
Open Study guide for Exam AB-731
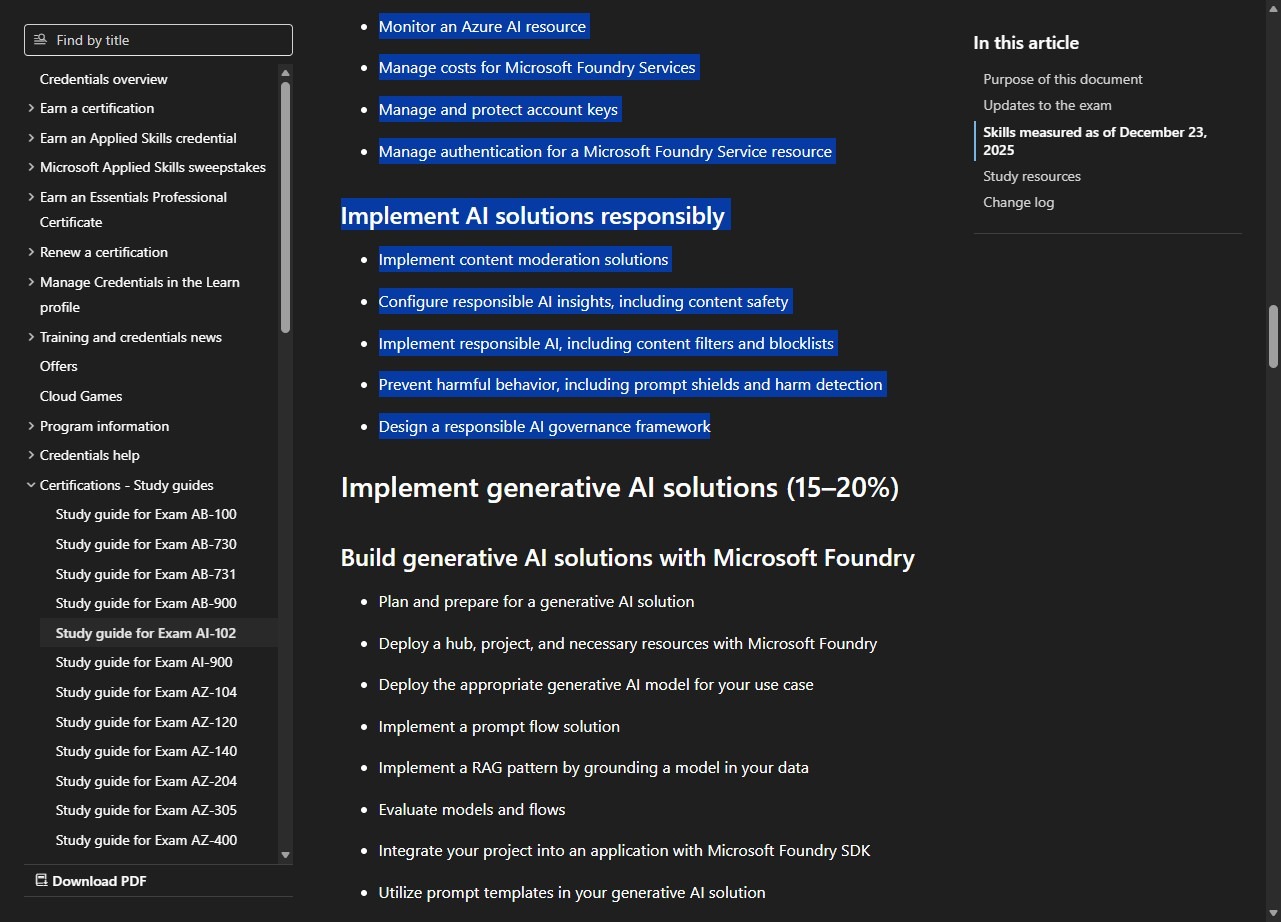coord(146,574)
